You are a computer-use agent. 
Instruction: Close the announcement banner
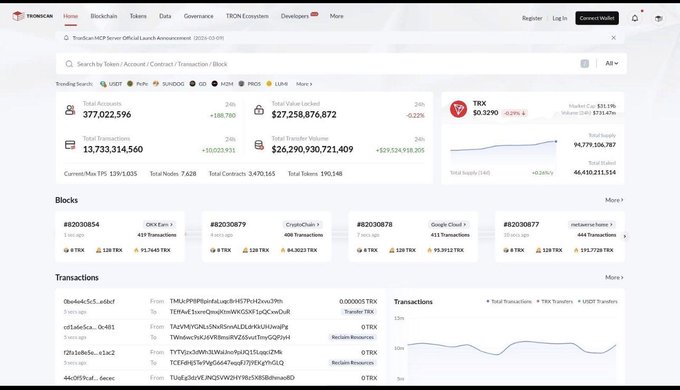coord(614,38)
